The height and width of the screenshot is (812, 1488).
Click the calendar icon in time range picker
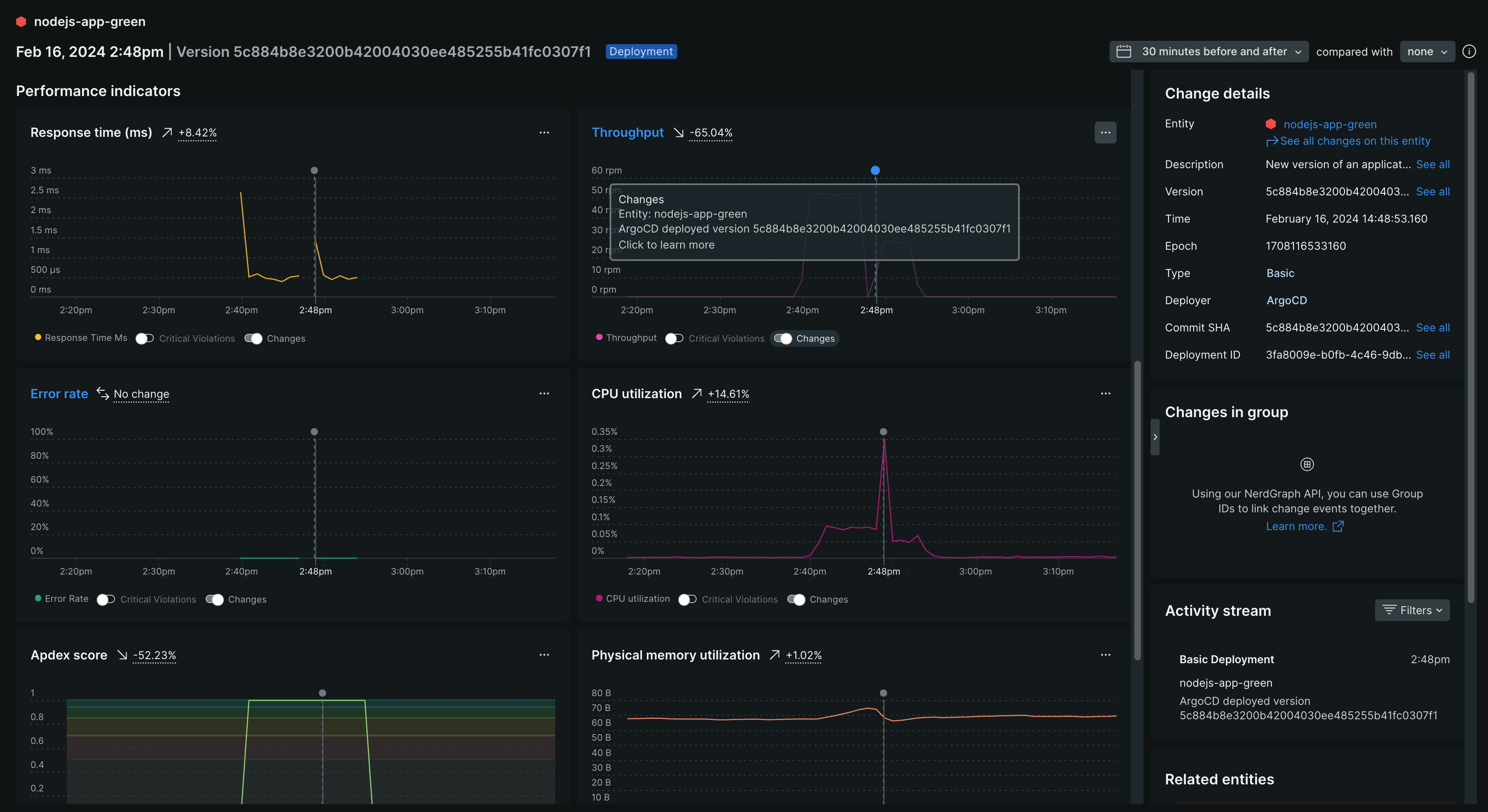click(x=1124, y=52)
